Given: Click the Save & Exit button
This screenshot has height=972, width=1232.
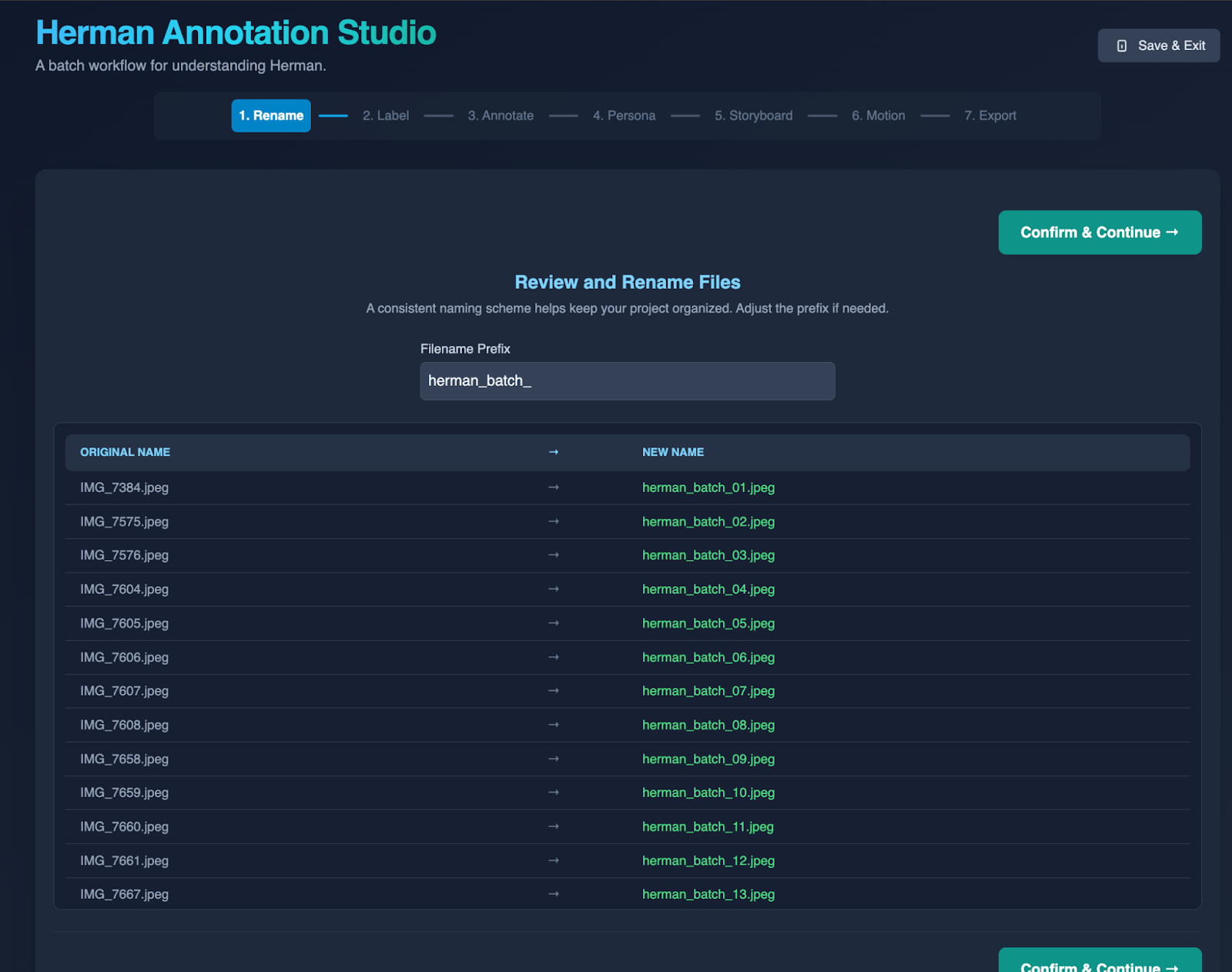Looking at the screenshot, I should point(1158,46).
